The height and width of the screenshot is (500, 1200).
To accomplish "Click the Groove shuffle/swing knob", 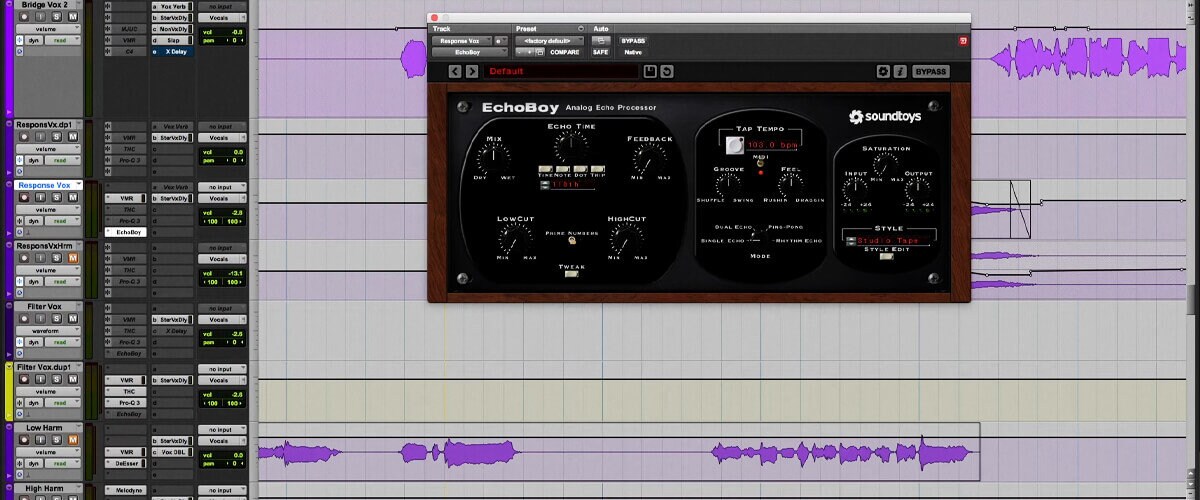I will pyautogui.click(x=727, y=183).
